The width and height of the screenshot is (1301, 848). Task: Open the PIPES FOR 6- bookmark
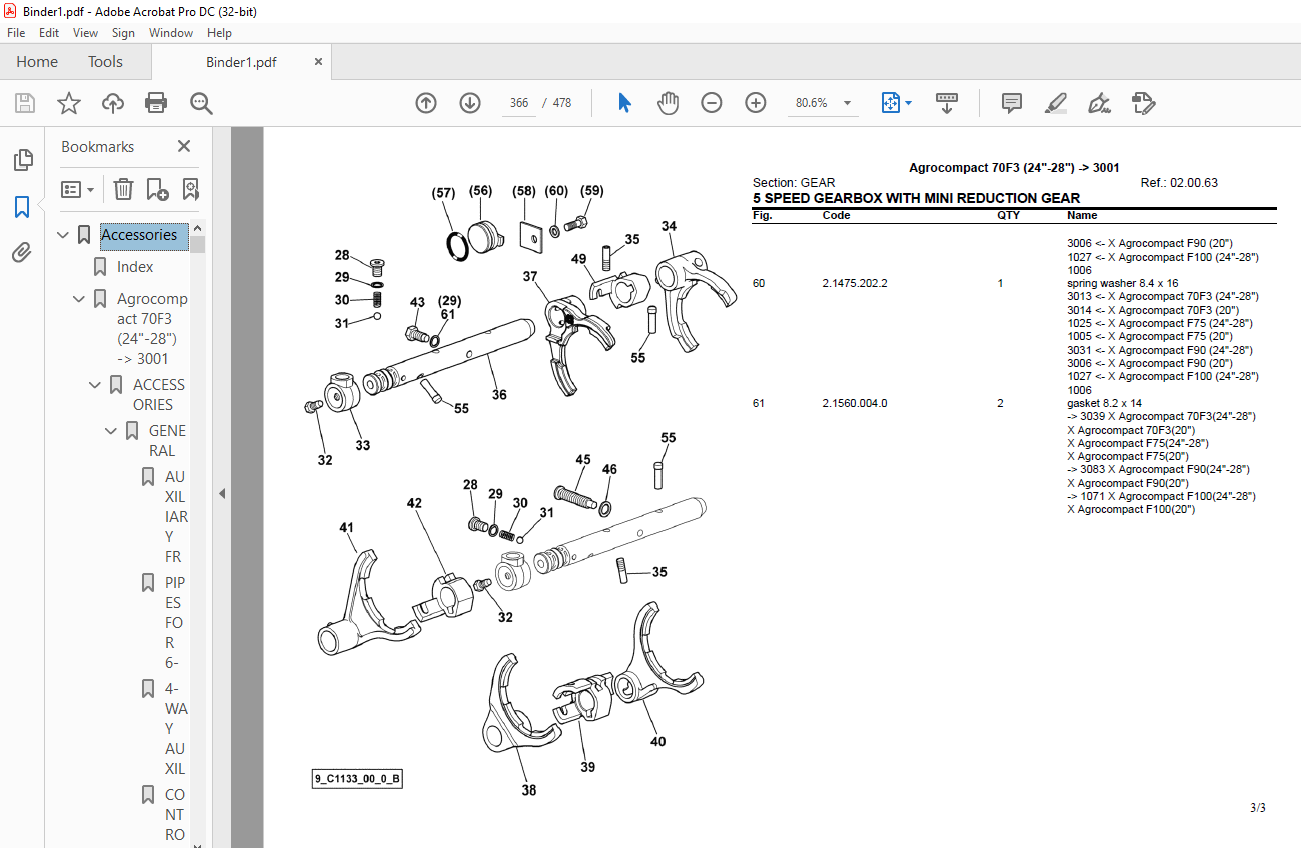coord(175,623)
